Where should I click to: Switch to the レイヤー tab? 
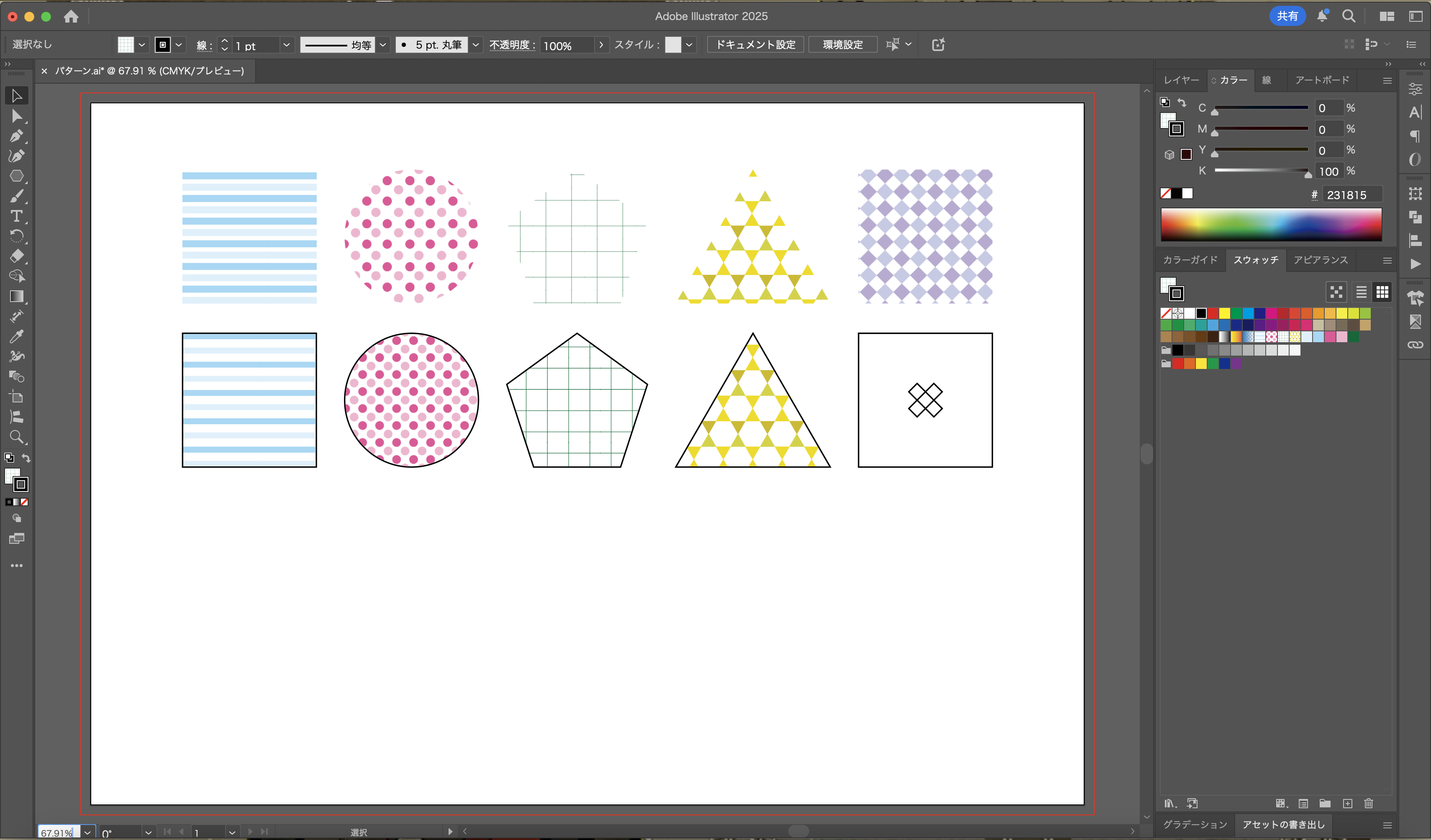pyautogui.click(x=1182, y=80)
